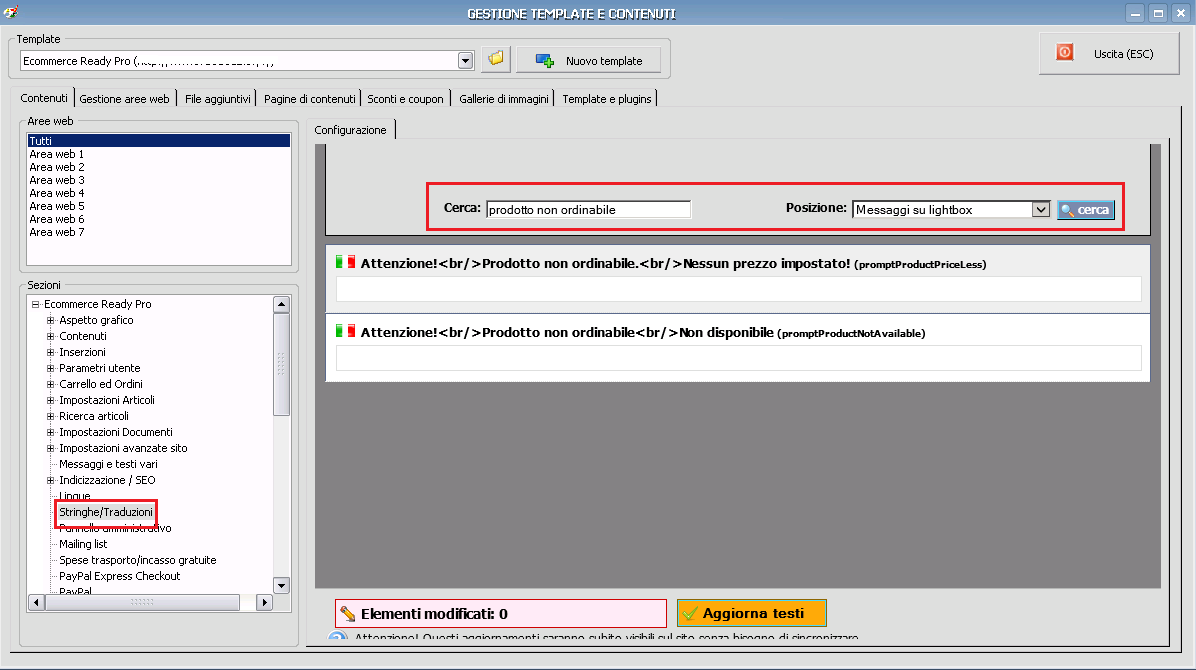Expand the Impostazioni Articoli node

tap(50, 400)
